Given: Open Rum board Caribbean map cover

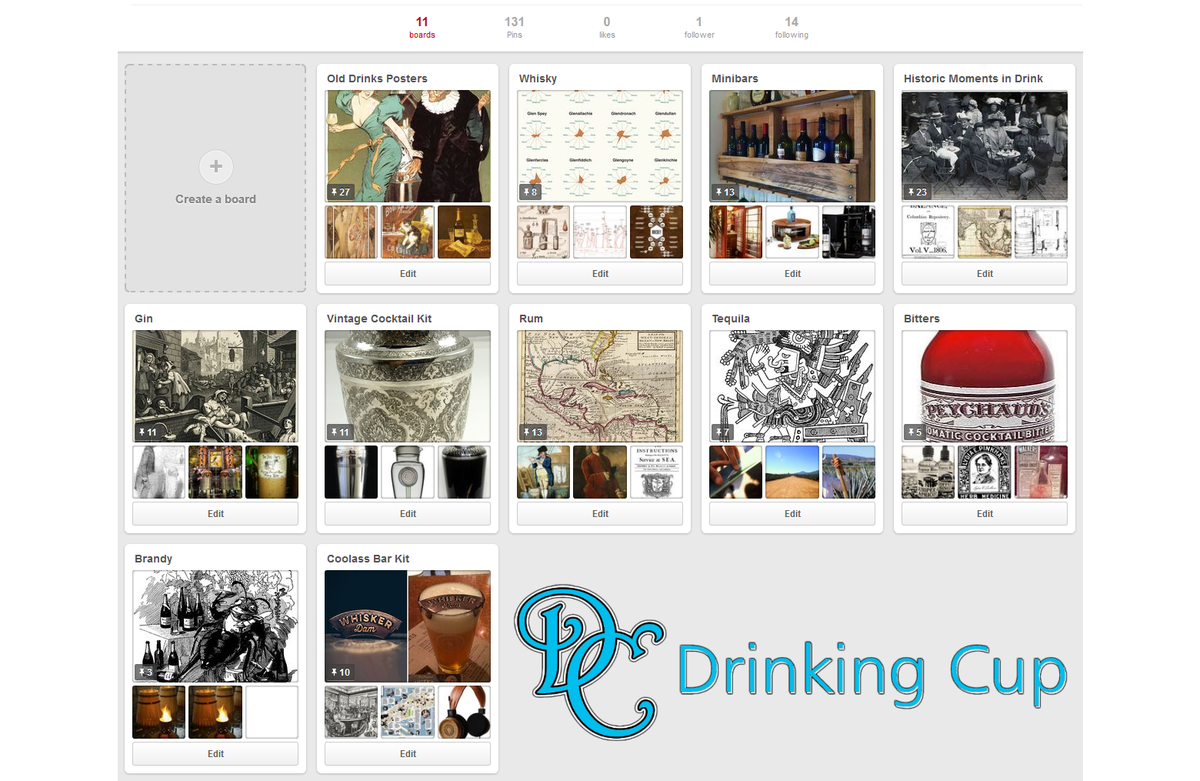Looking at the screenshot, I should click(x=600, y=386).
